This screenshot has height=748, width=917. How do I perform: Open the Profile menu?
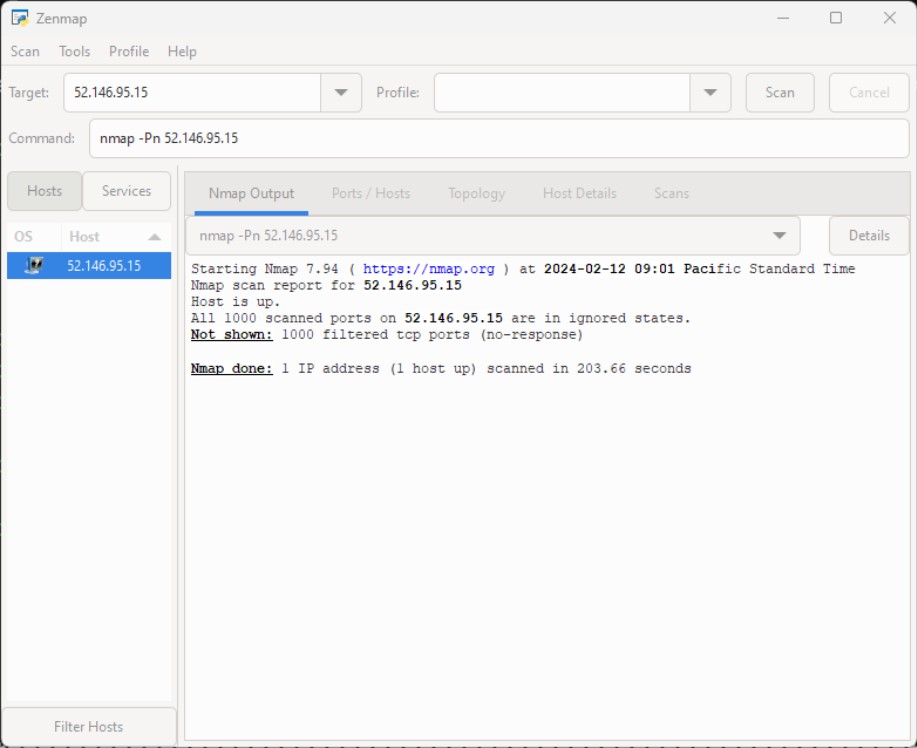coord(129,51)
